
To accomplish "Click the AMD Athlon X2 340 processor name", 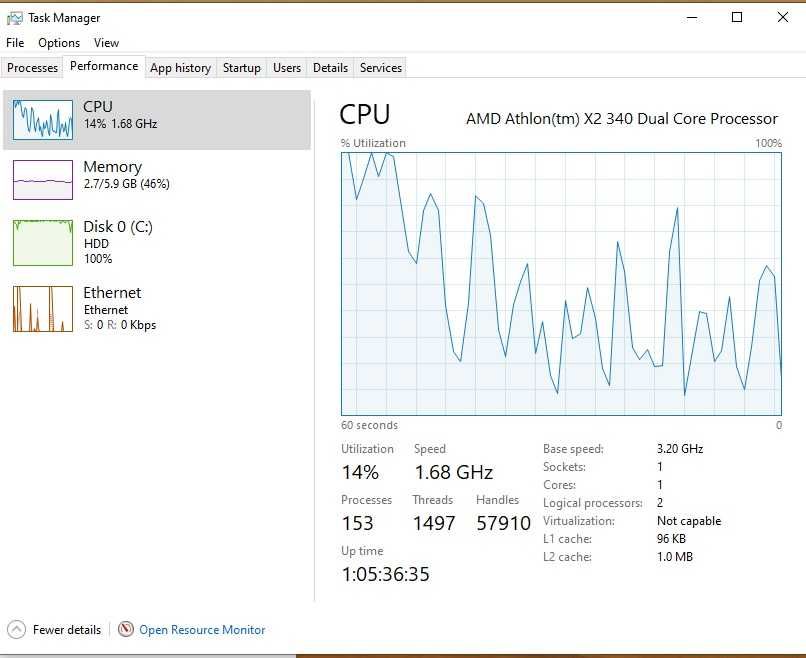I will tap(621, 119).
